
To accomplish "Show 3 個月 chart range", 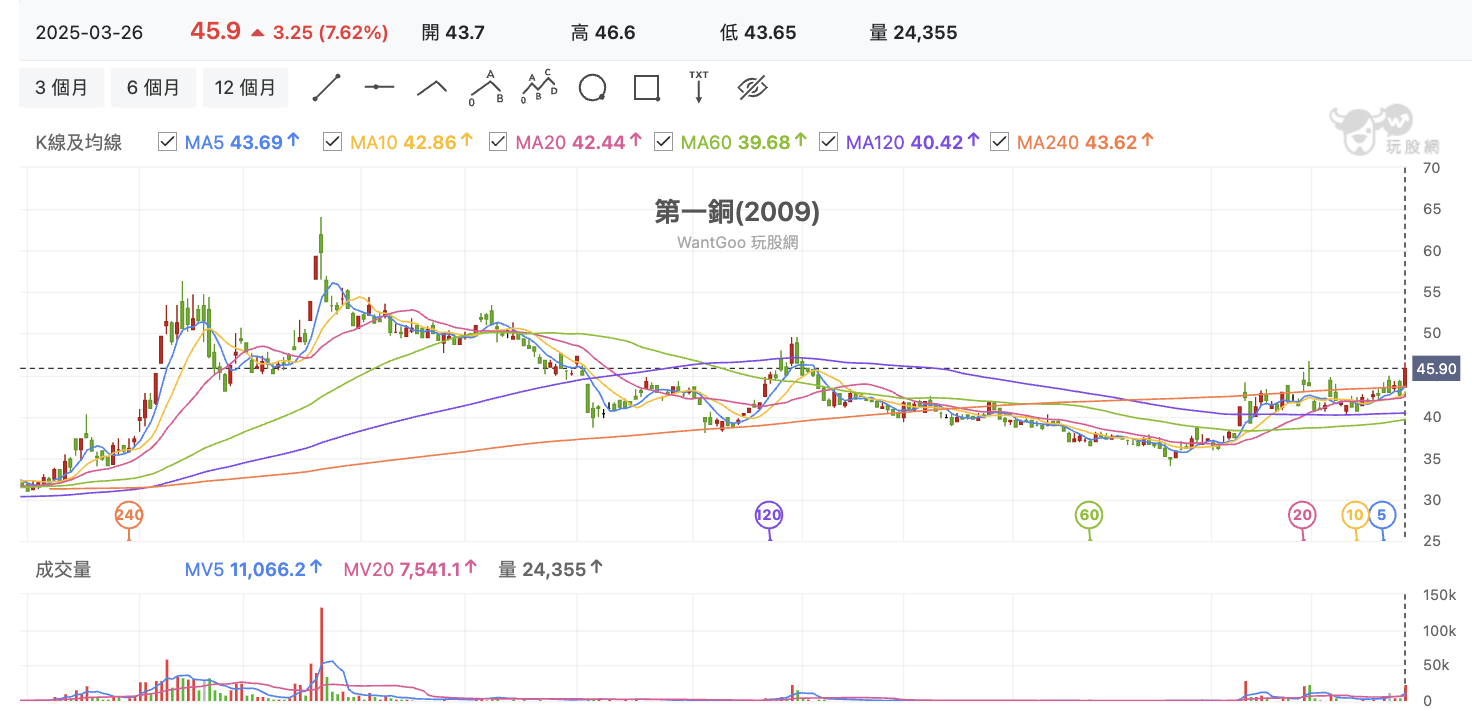I will coord(62,88).
